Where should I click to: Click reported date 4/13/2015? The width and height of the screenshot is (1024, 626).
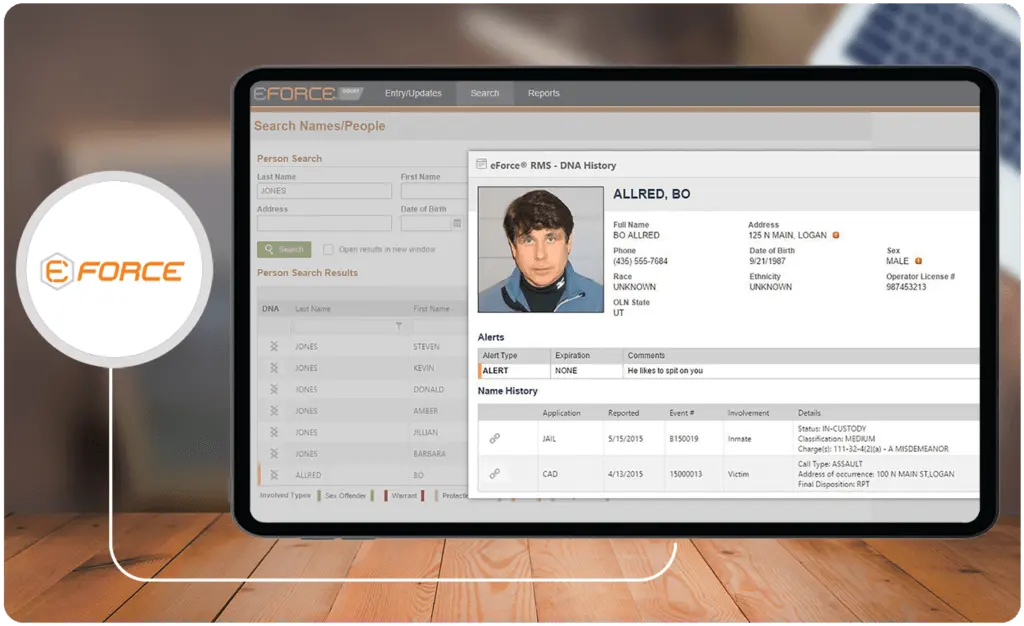[625, 475]
